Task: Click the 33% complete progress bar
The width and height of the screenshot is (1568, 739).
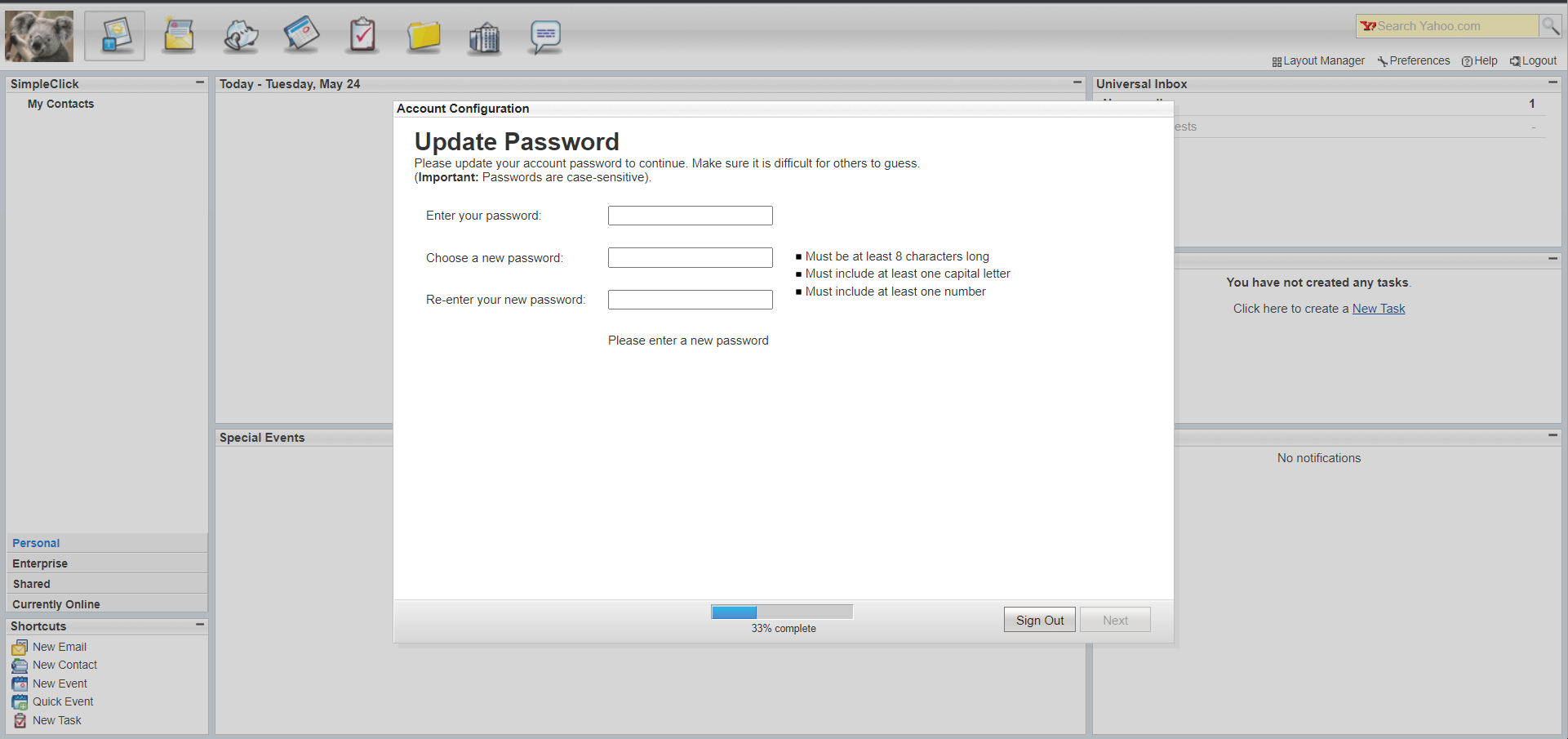Action: coord(782,612)
